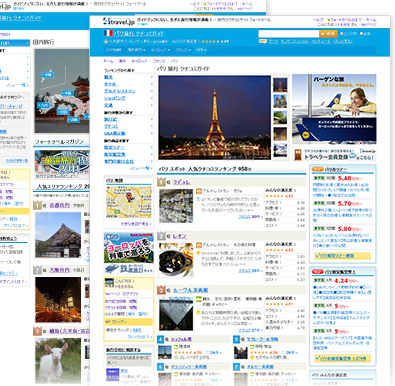Click the sightseeing category icon of the Louvre entry

(x=198, y=299)
